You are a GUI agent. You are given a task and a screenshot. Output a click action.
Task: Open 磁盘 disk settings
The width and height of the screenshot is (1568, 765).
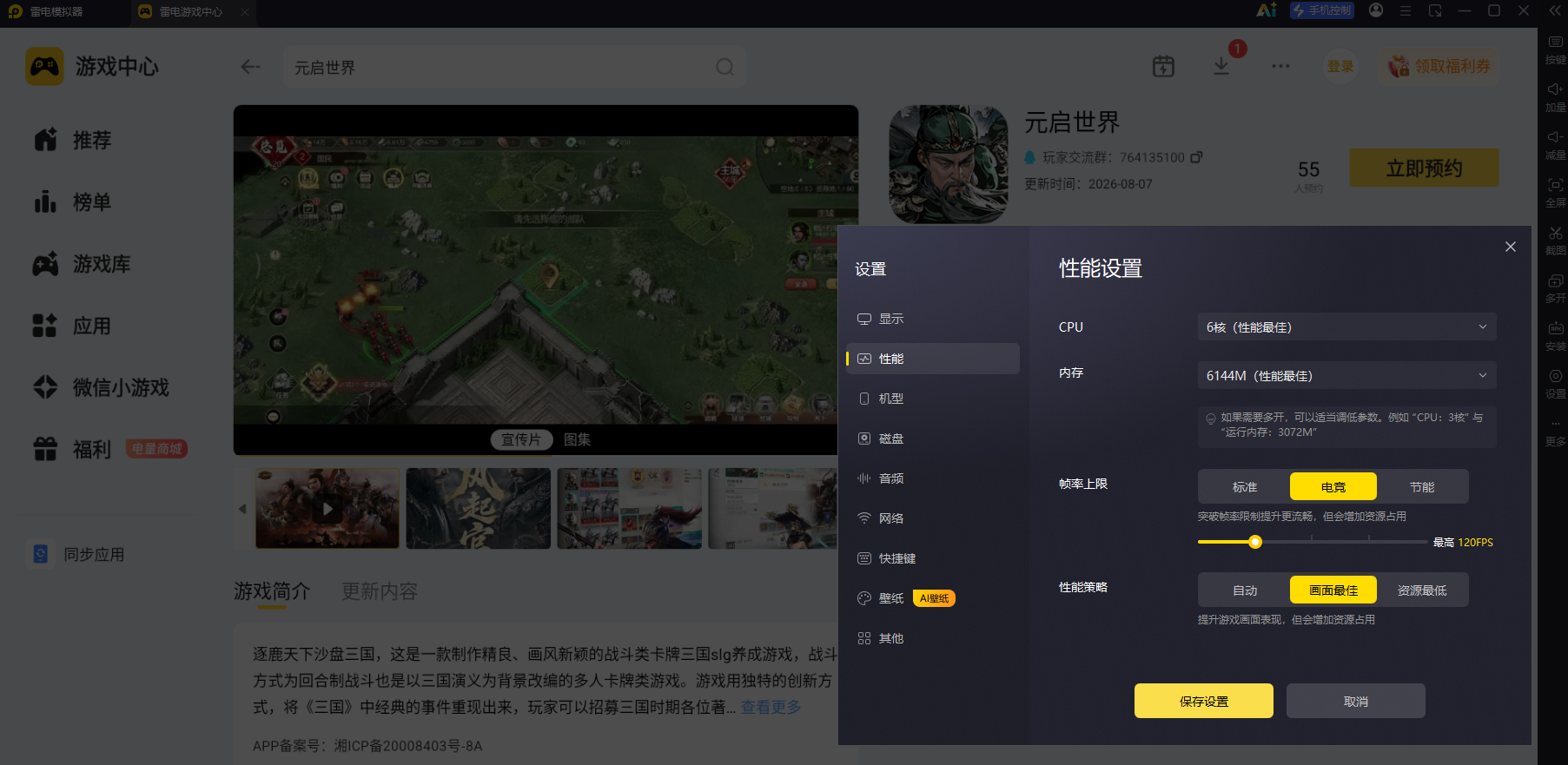click(933, 439)
